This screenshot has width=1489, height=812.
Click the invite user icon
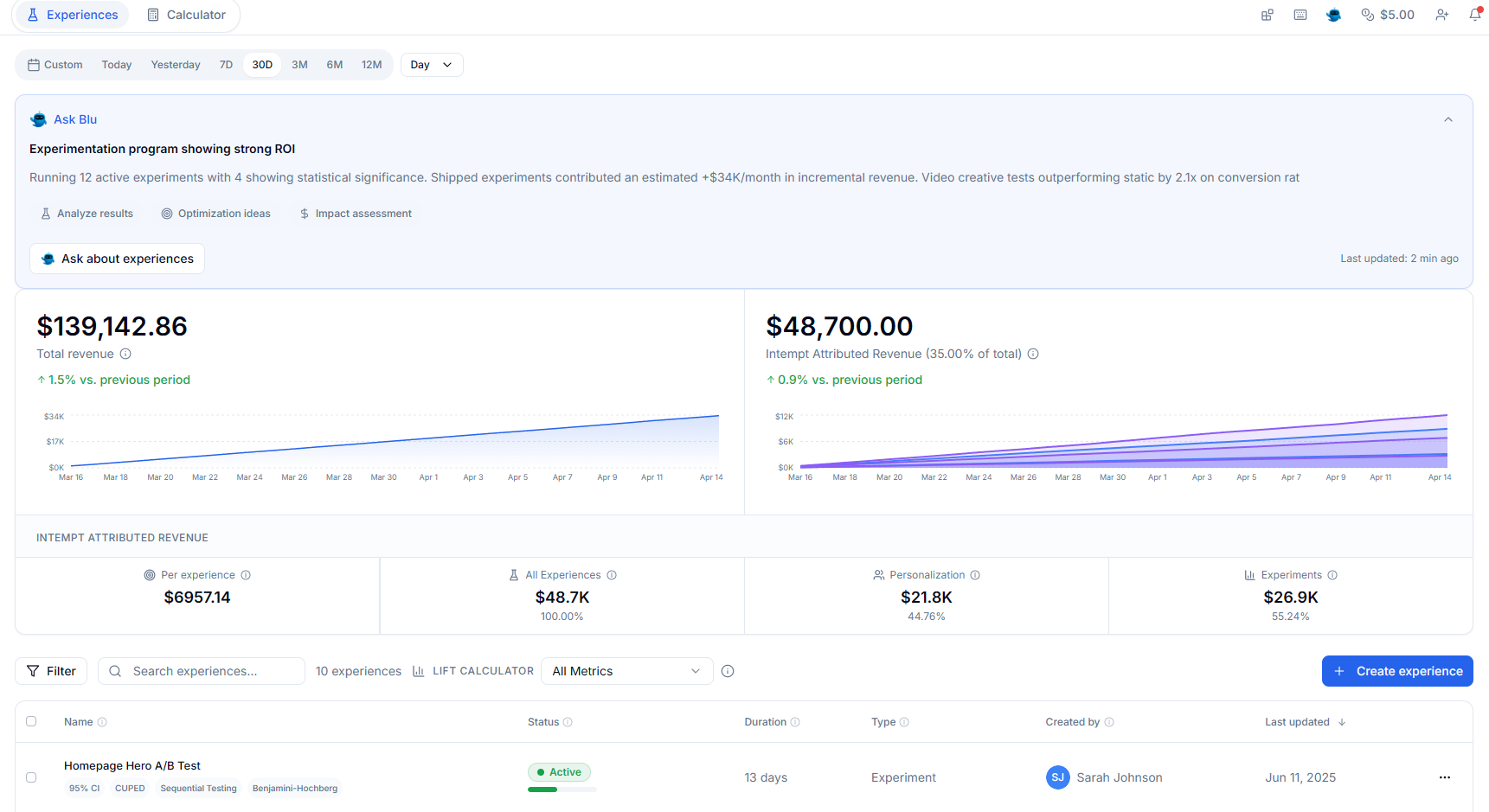pos(1441,15)
